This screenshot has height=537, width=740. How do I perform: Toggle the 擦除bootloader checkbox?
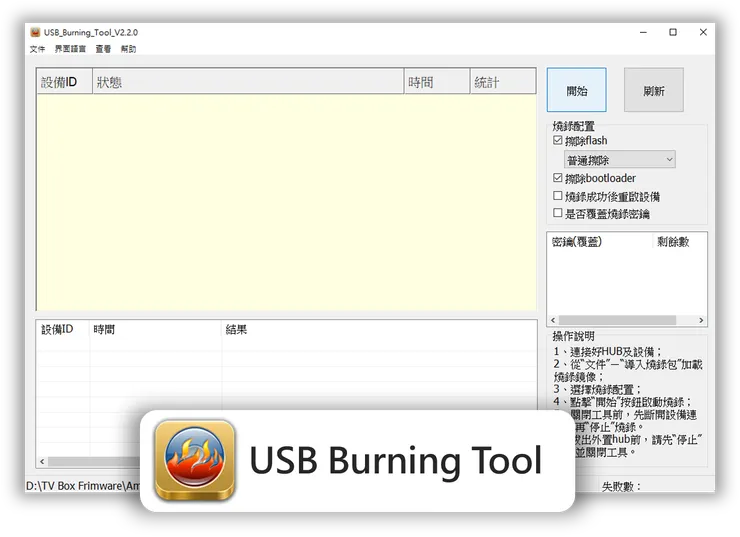pyautogui.click(x=557, y=178)
